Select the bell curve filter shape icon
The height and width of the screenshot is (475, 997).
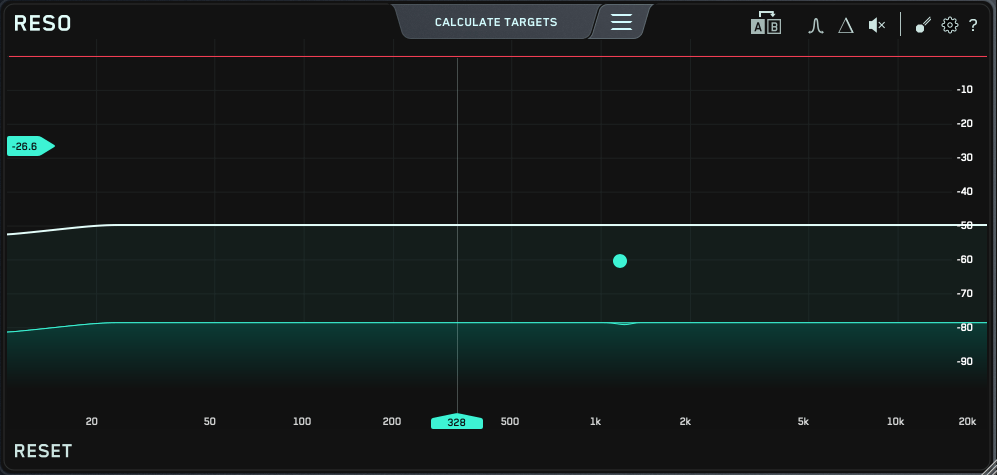click(x=815, y=25)
